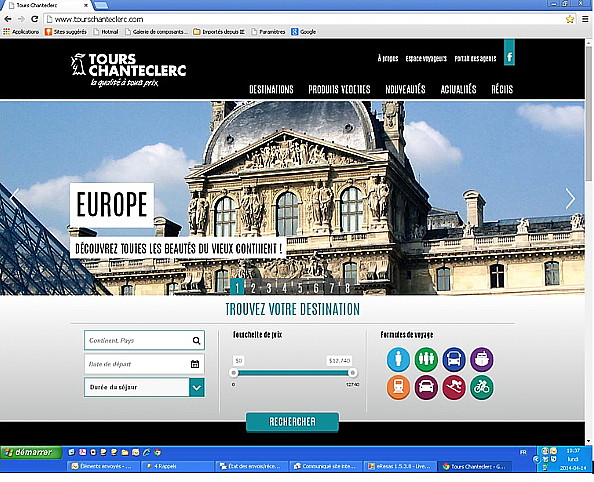594x482 pixels.
Task: Switch to Éléments envoyés taskbar window
Action: coord(102,466)
